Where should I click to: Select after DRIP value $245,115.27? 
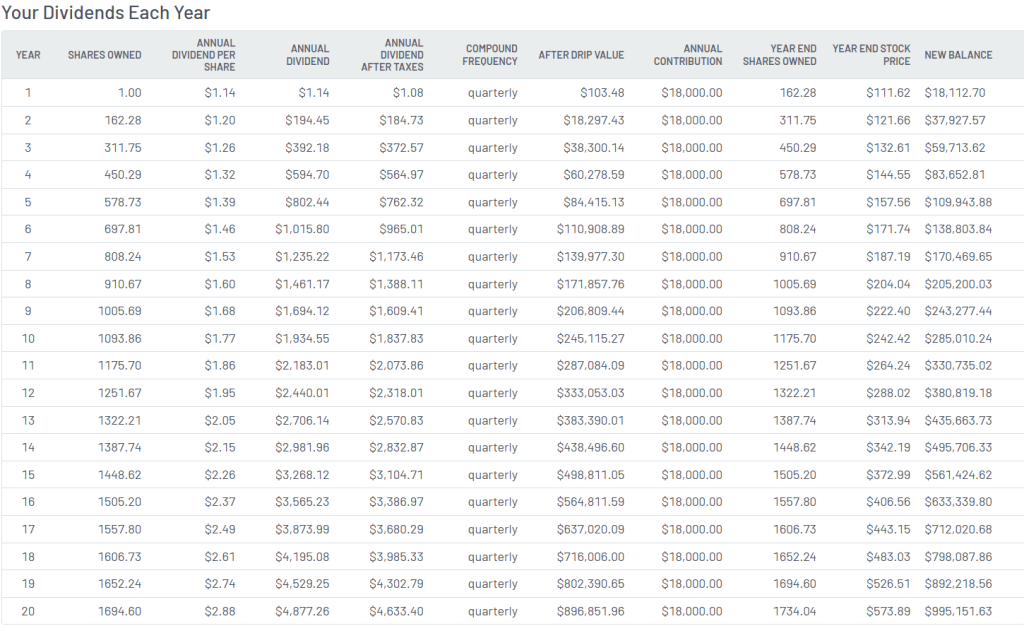(590, 339)
